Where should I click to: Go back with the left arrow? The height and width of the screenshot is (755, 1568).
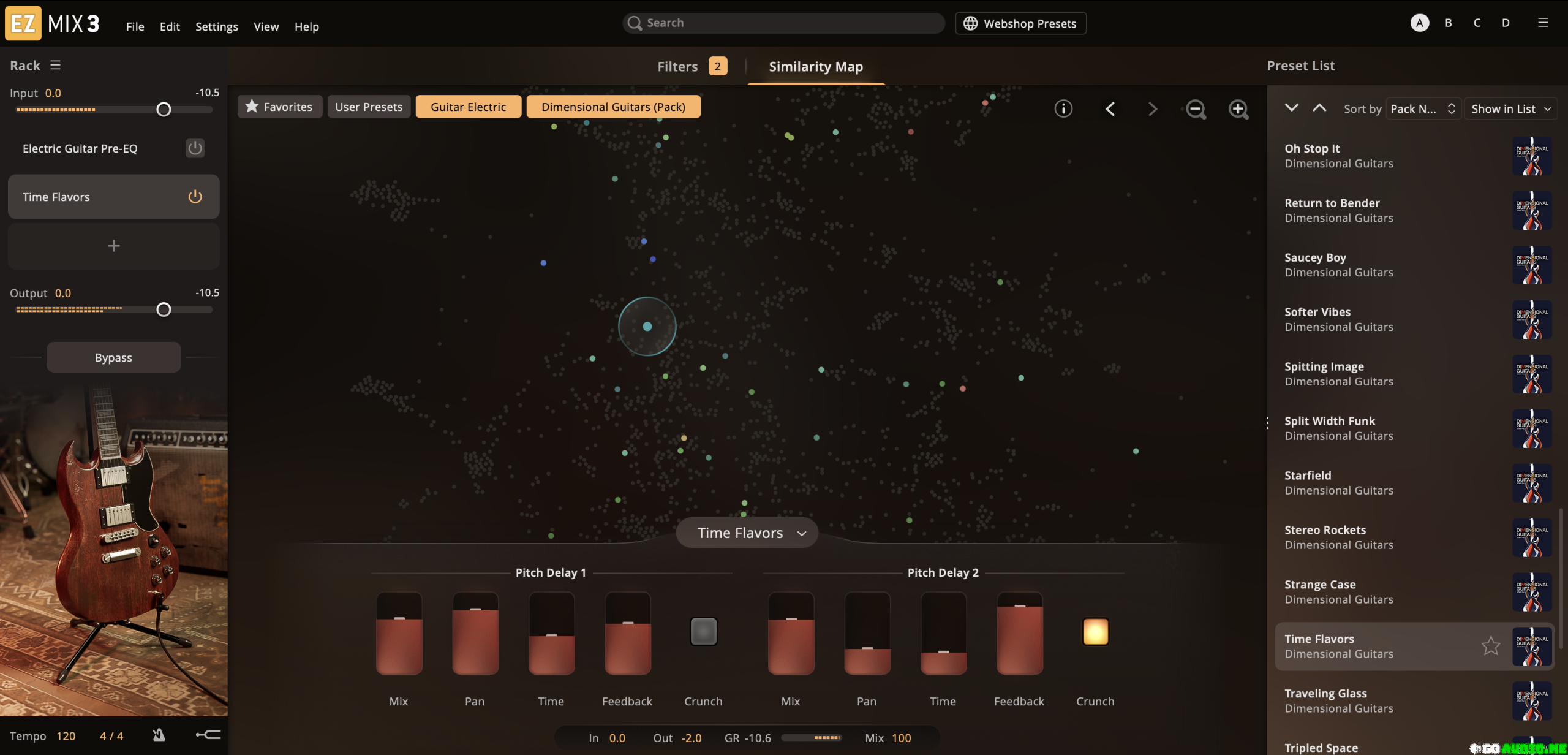click(x=1110, y=108)
